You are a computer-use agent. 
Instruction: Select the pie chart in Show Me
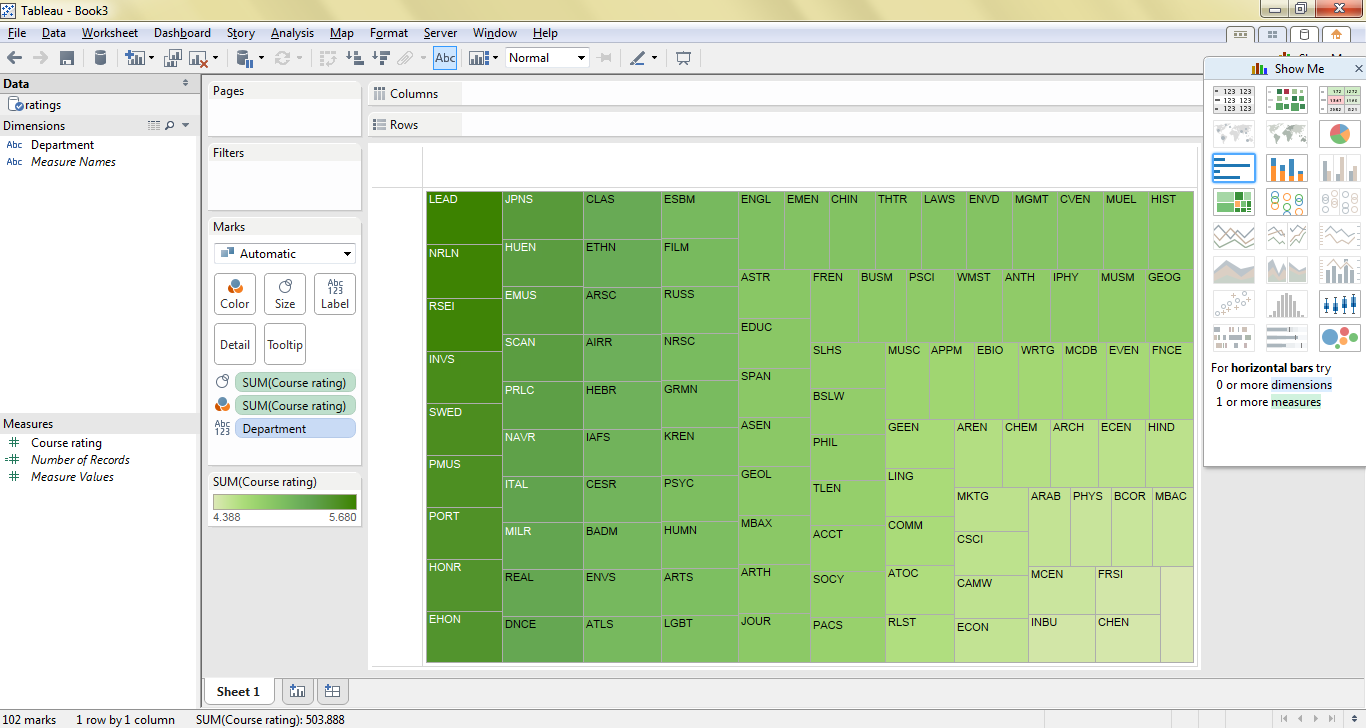(1340, 134)
